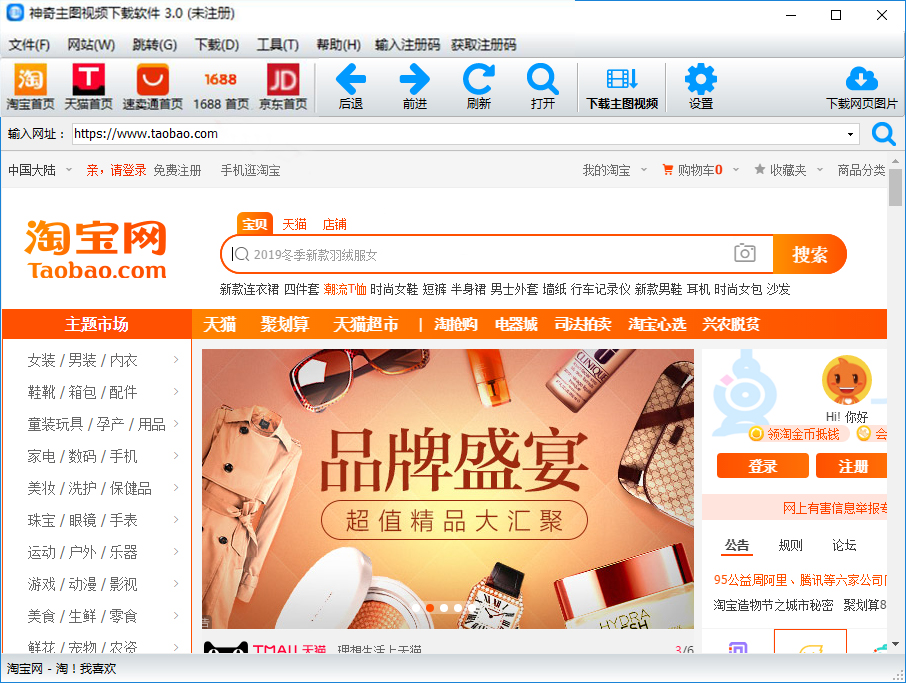The height and width of the screenshot is (683, 906).
Task: Click the orange 登录 button
Action: pyautogui.click(x=763, y=466)
